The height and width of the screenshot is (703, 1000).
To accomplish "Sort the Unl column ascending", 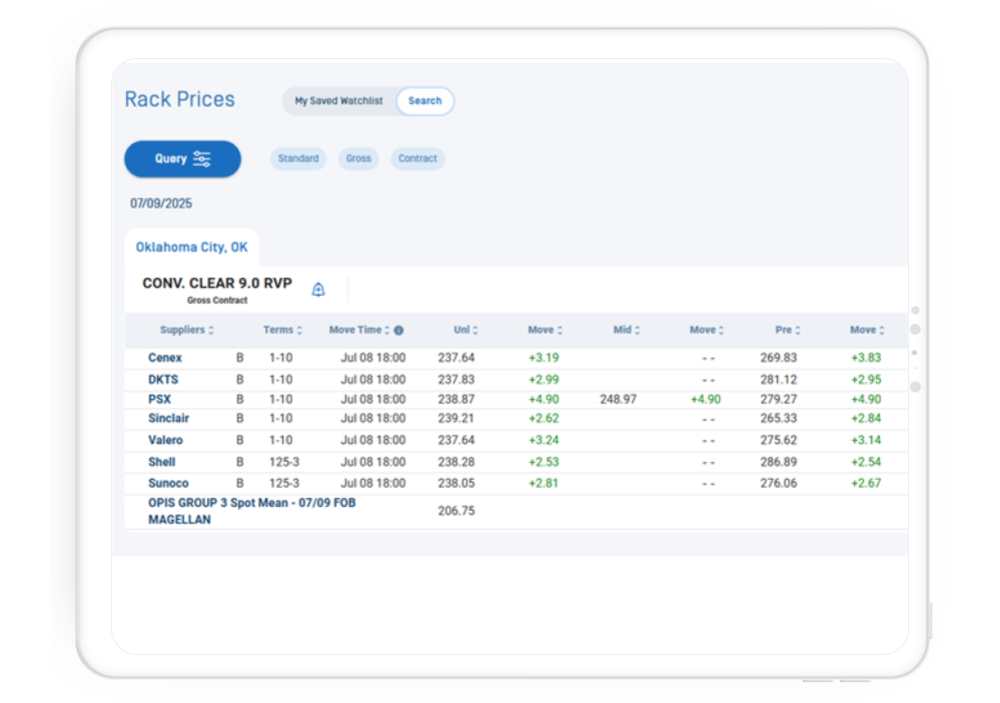I will click(475, 330).
